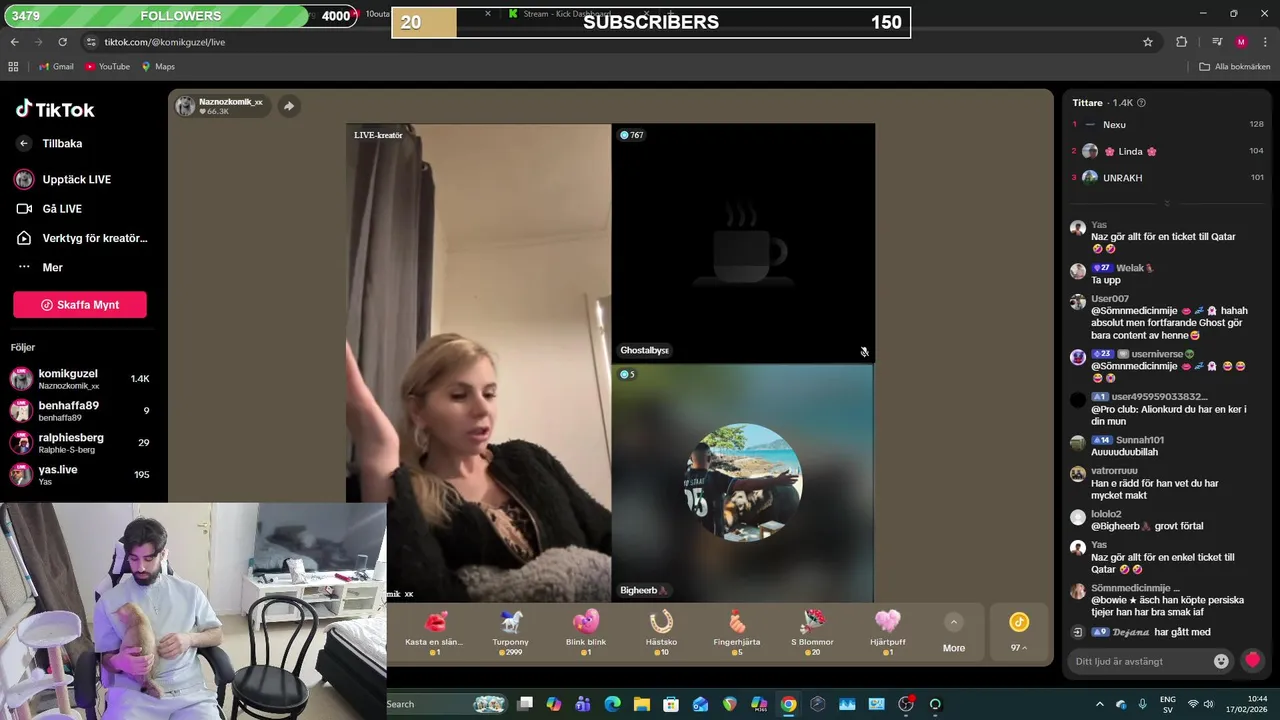The height and width of the screenshot is (720, 1280).
Task: Open the Maps bookmark
Action: [158, 66]
